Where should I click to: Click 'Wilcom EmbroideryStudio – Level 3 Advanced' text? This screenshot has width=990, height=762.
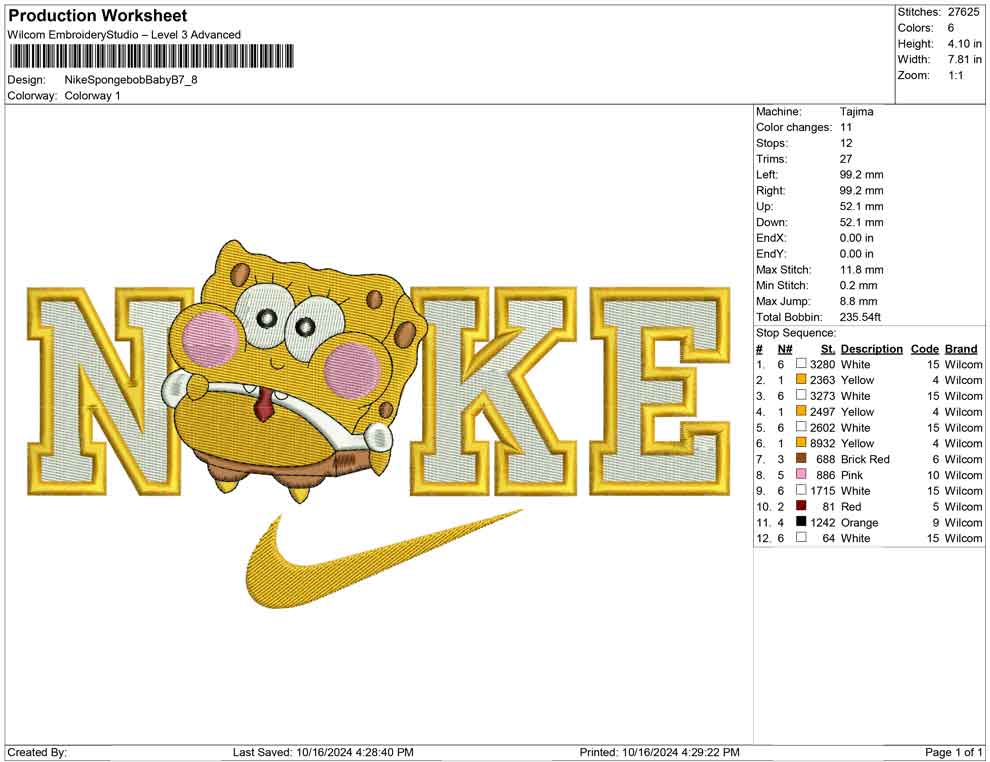(x=124, y=35)
